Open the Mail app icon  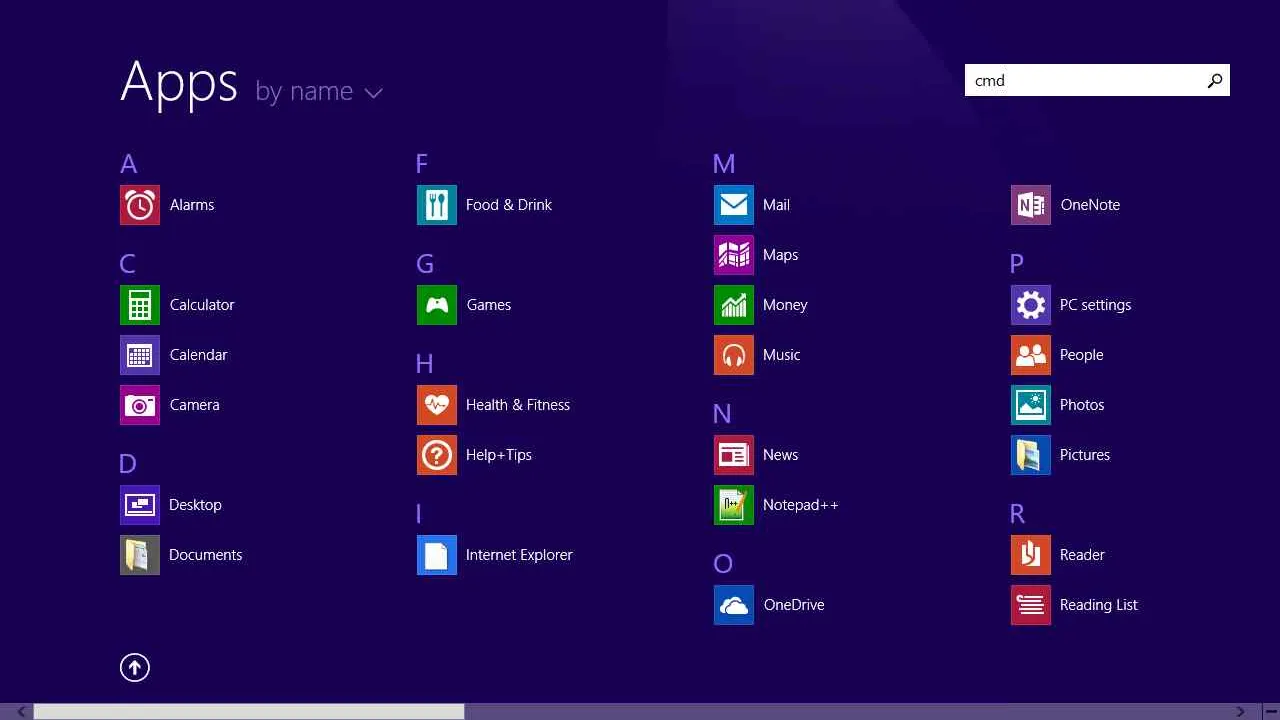pyautogui.click(x=734, y=205)
